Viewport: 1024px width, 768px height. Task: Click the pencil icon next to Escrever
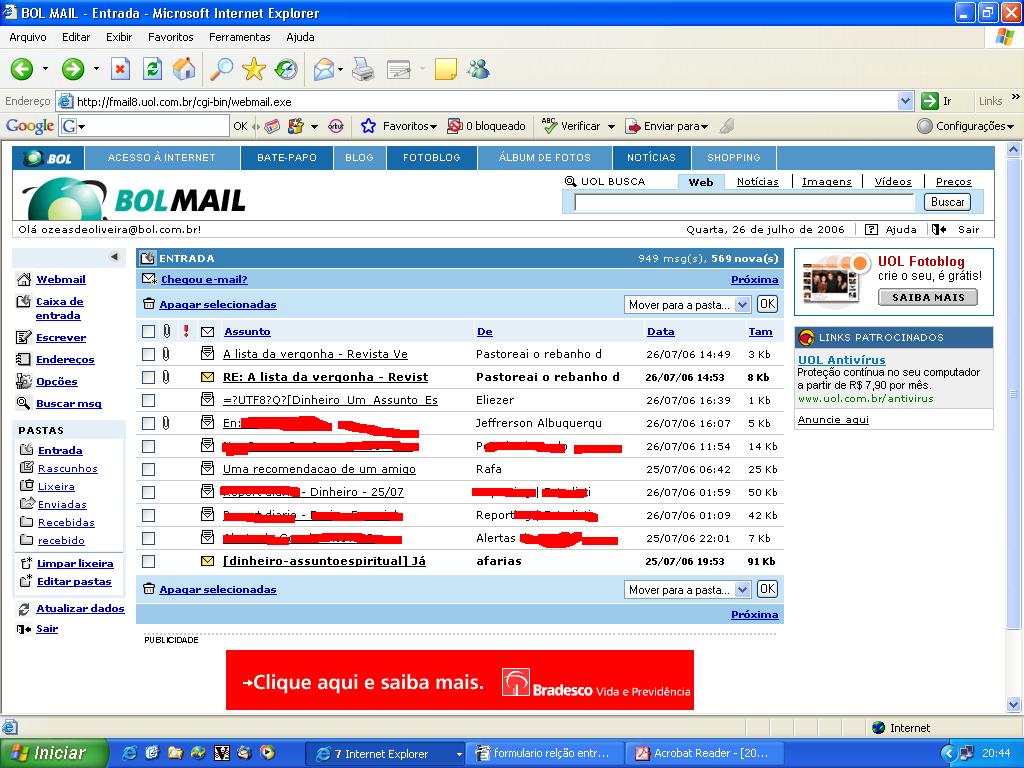pos(24,338)
